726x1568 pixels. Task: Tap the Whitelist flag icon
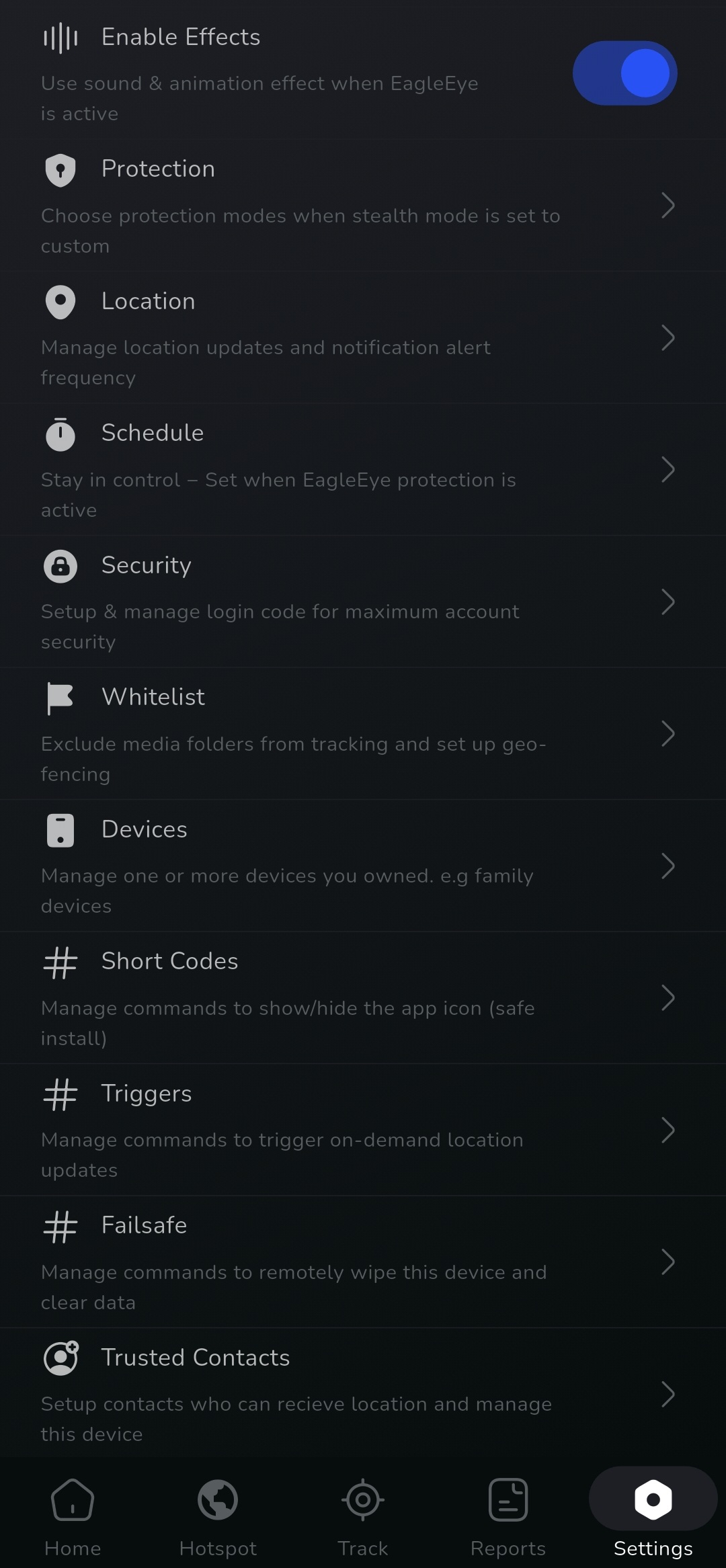tap(61, 698)
